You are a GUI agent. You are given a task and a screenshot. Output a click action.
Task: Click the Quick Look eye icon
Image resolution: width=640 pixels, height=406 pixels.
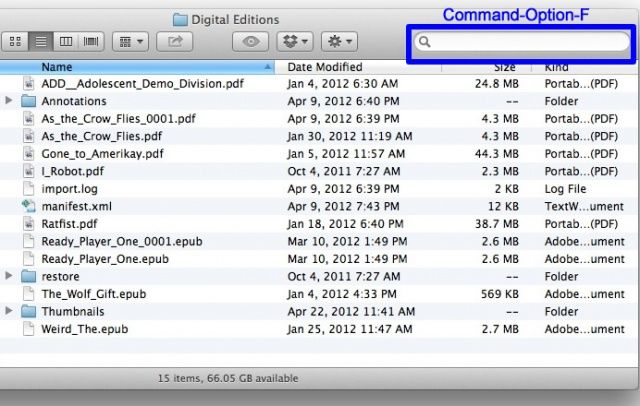pyautogui.click(x=251, y=42)
